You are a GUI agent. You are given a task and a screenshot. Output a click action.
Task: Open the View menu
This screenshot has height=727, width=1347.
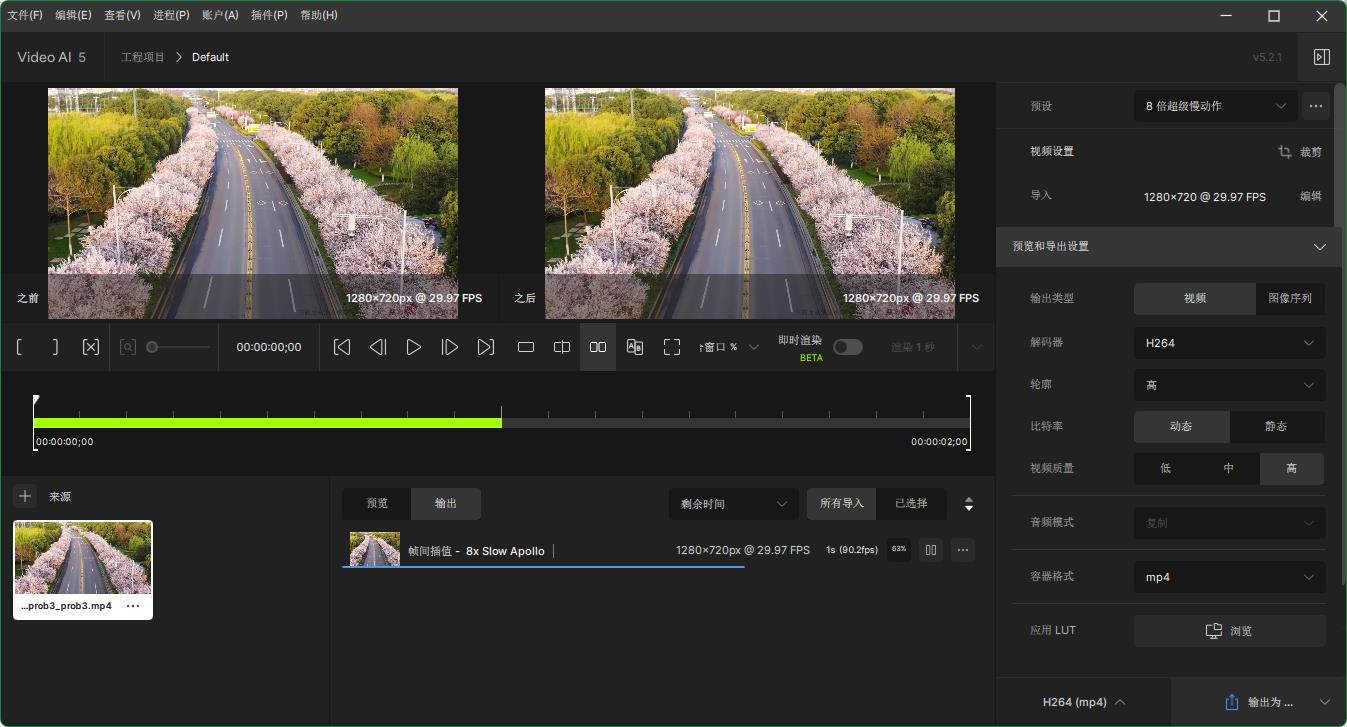122,15
